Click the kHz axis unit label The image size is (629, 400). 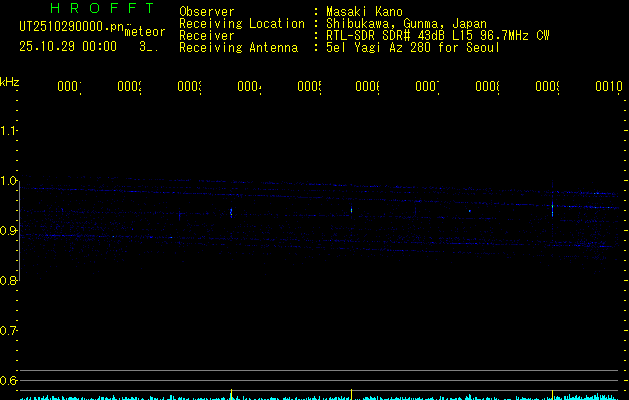click(x=10, y=83)
